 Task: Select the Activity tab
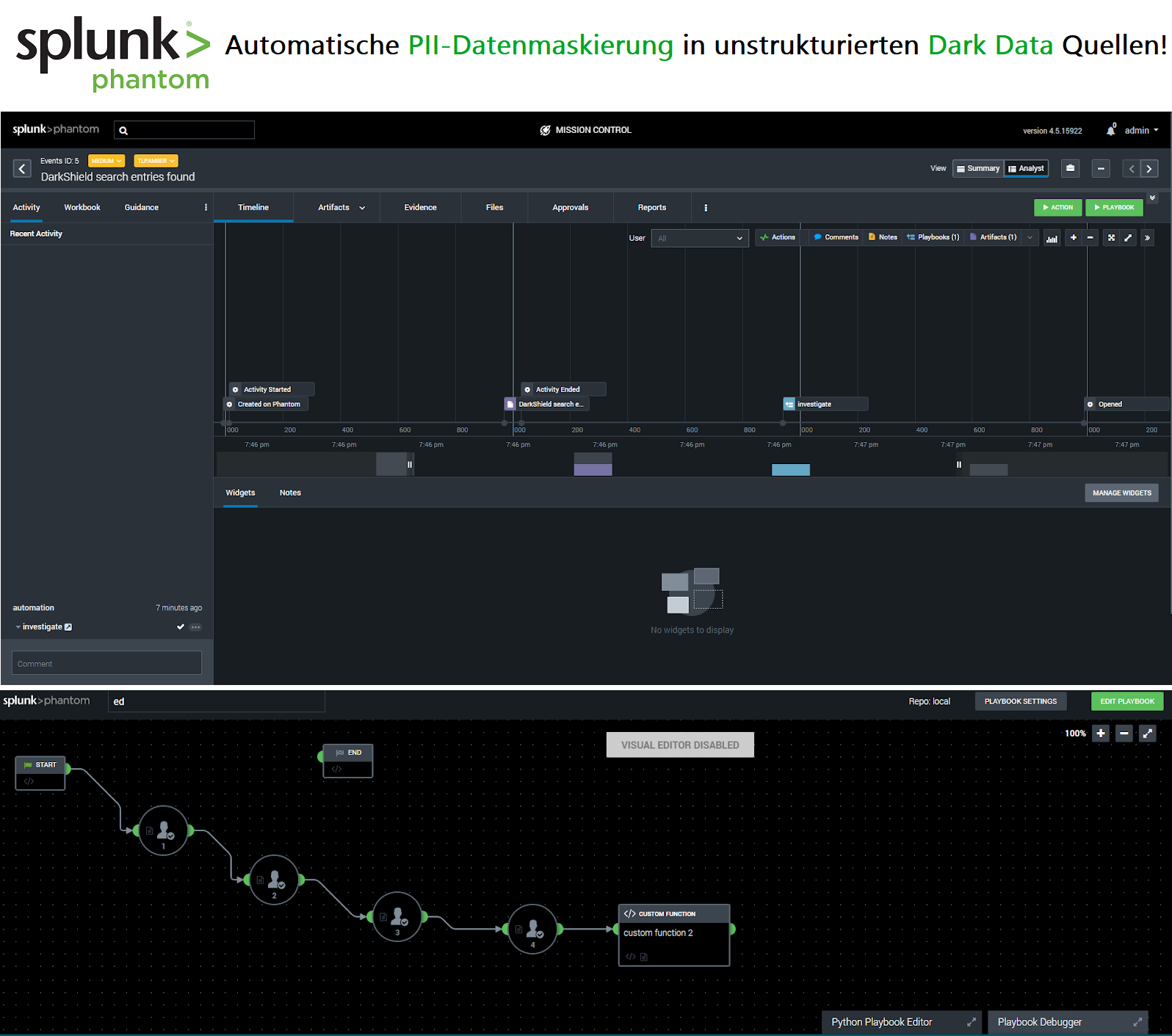pyautogui.click(x=26, y=208)
